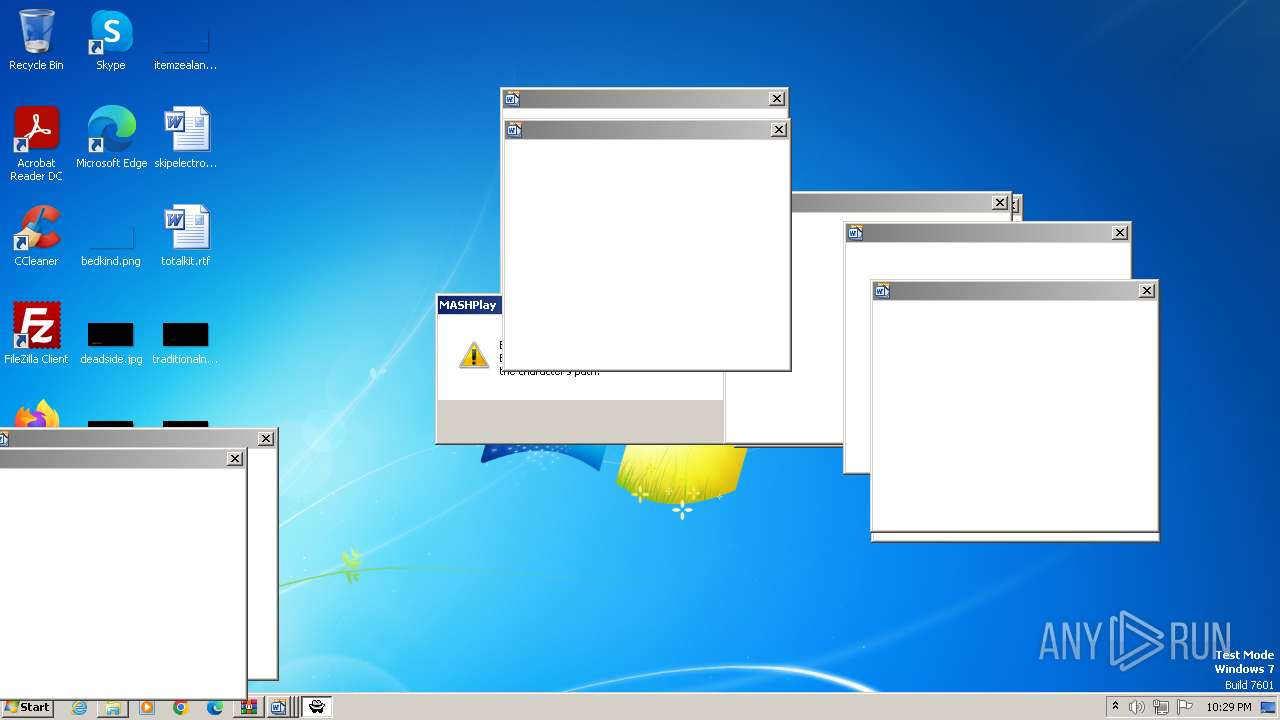Open File Explorer from the taskbar

(x=113, y=707)
